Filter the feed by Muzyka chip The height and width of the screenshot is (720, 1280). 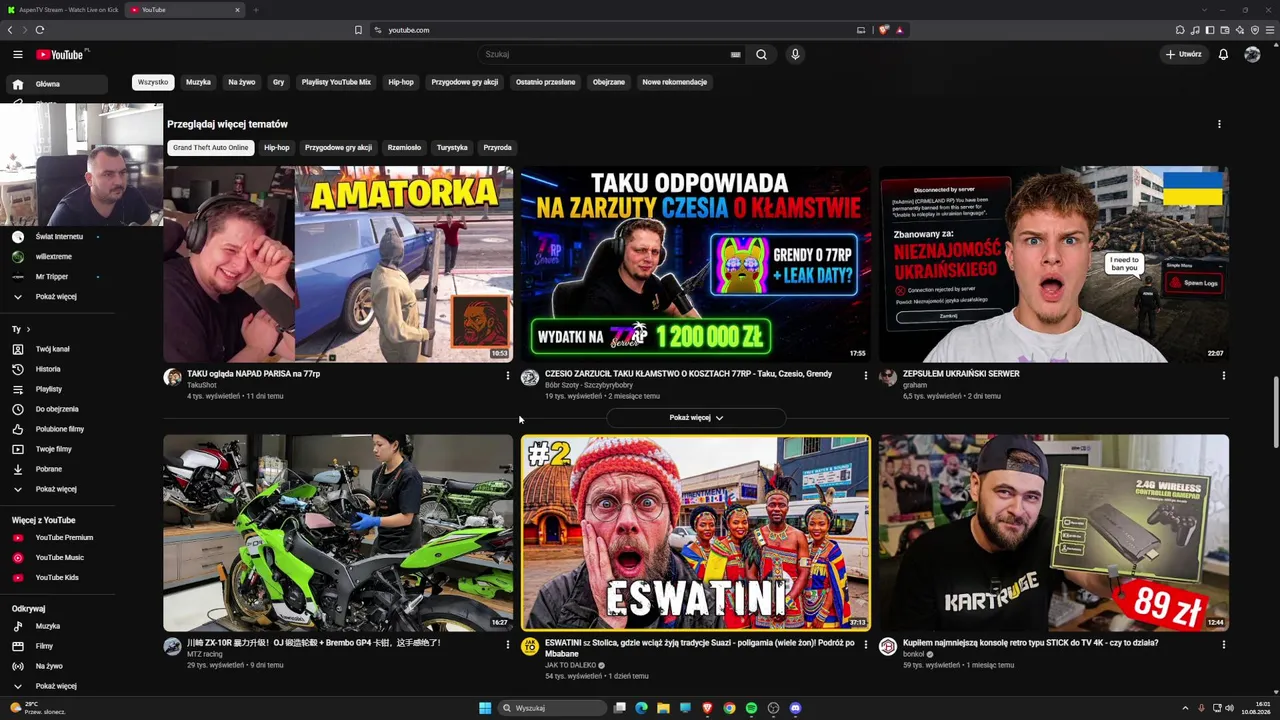click(x=198, y=82)
